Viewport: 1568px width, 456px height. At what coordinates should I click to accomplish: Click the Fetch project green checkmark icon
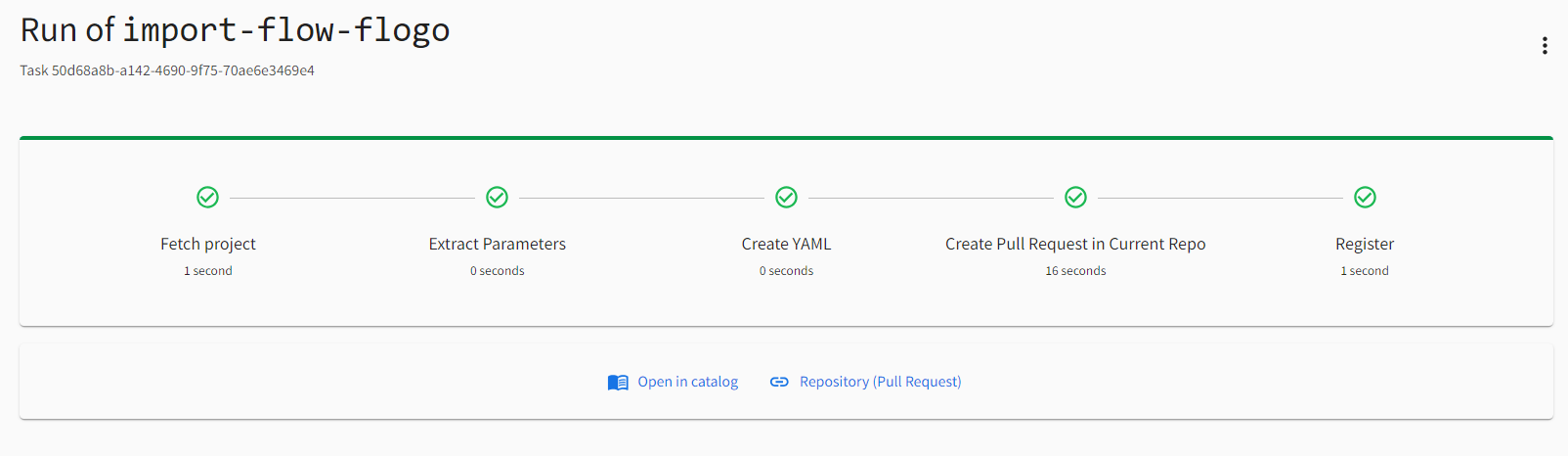tap(208, 198)
